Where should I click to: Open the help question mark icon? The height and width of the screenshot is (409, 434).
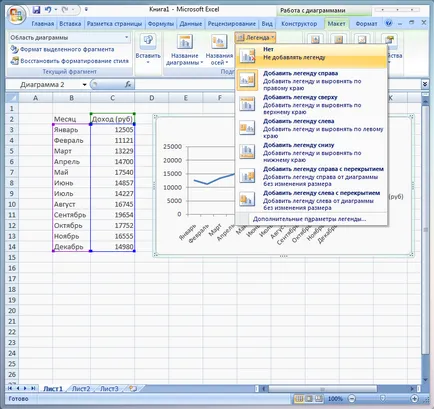pos(388,23)
